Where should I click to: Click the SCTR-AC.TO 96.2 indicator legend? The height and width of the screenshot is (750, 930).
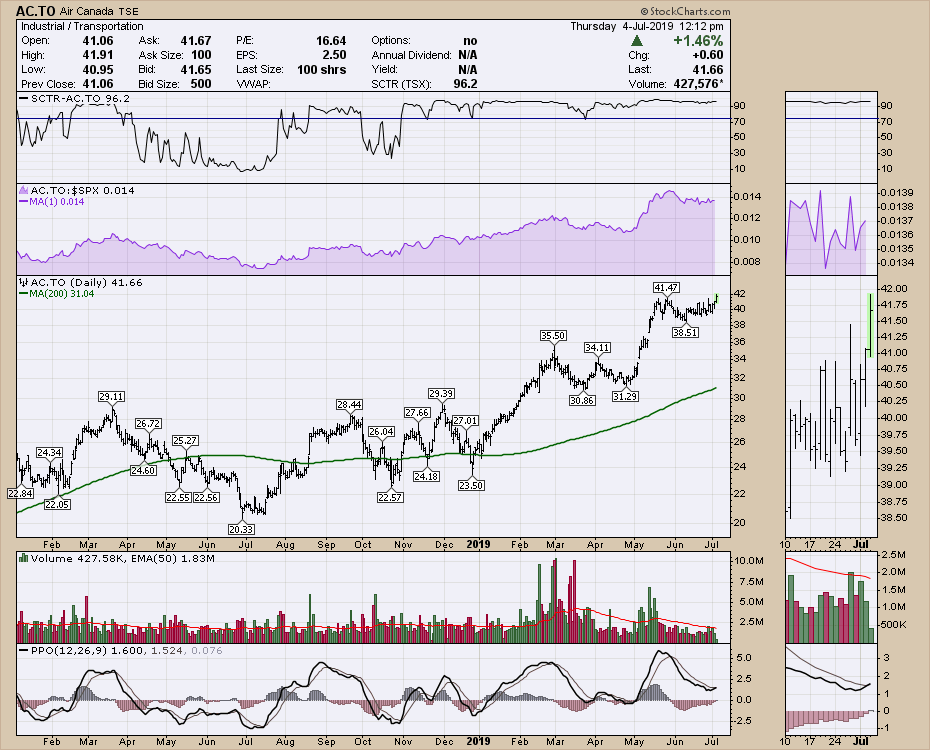pyautogui.click(x=75, y=98)
